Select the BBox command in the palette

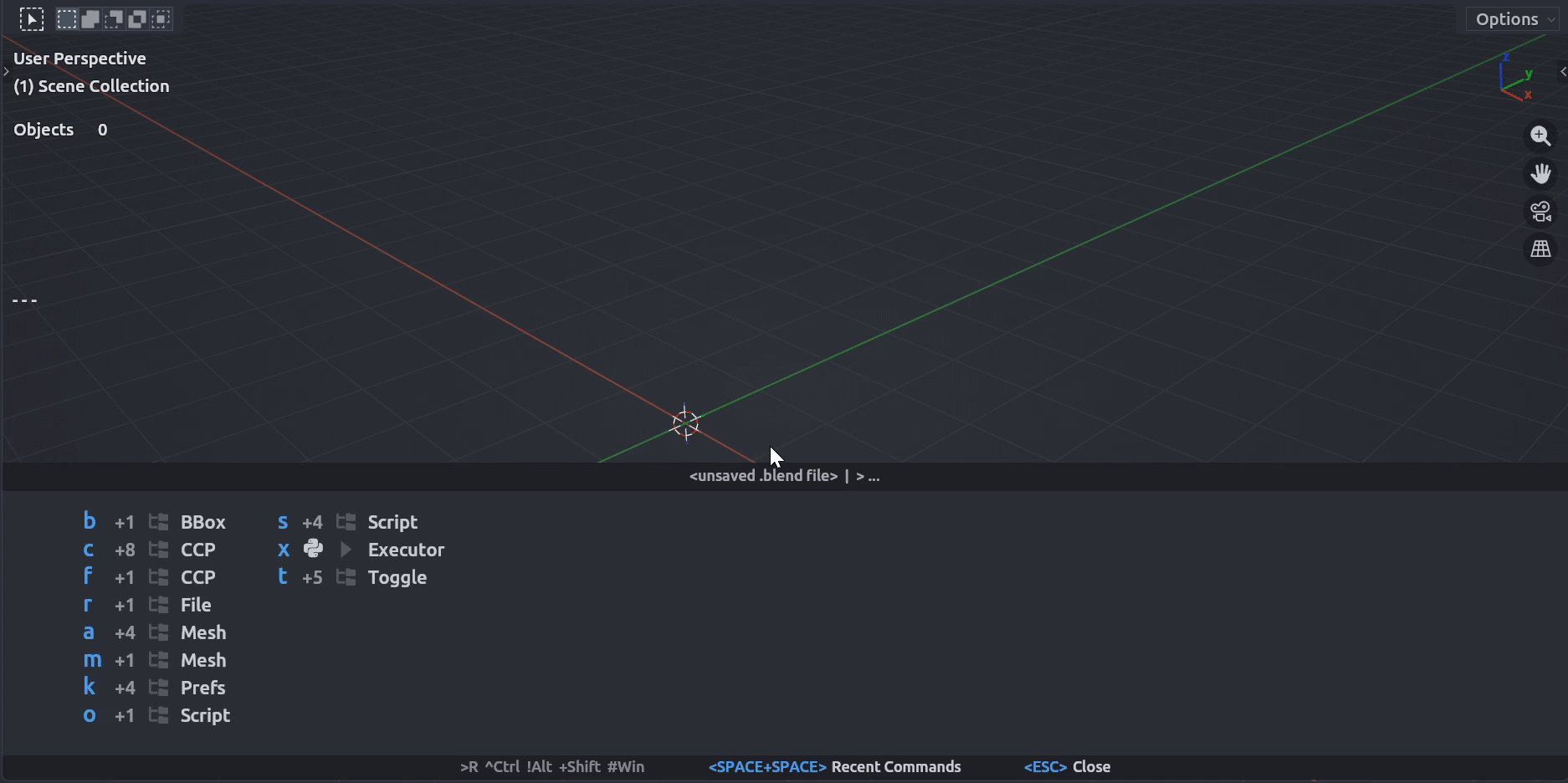(203, 521)
